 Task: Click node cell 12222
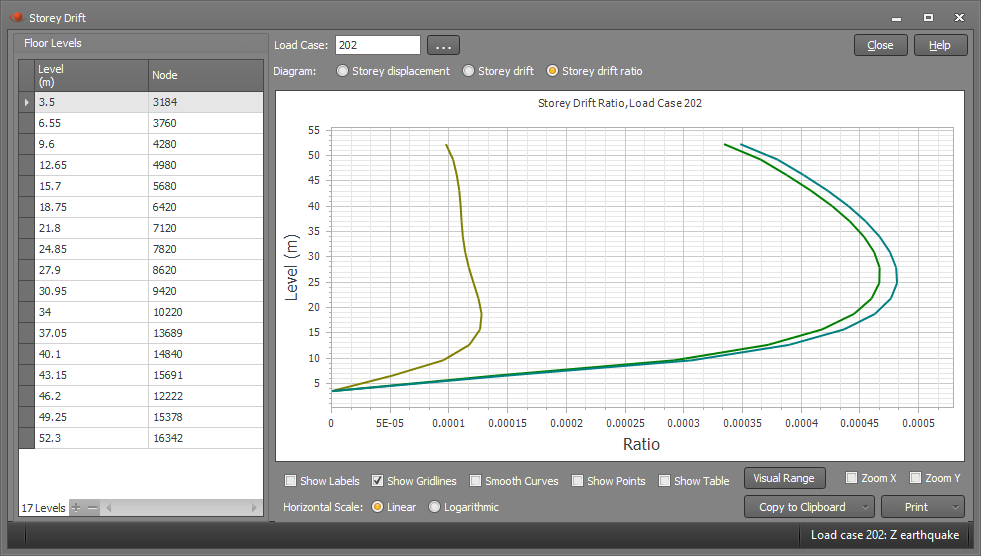tap(206, 396)
